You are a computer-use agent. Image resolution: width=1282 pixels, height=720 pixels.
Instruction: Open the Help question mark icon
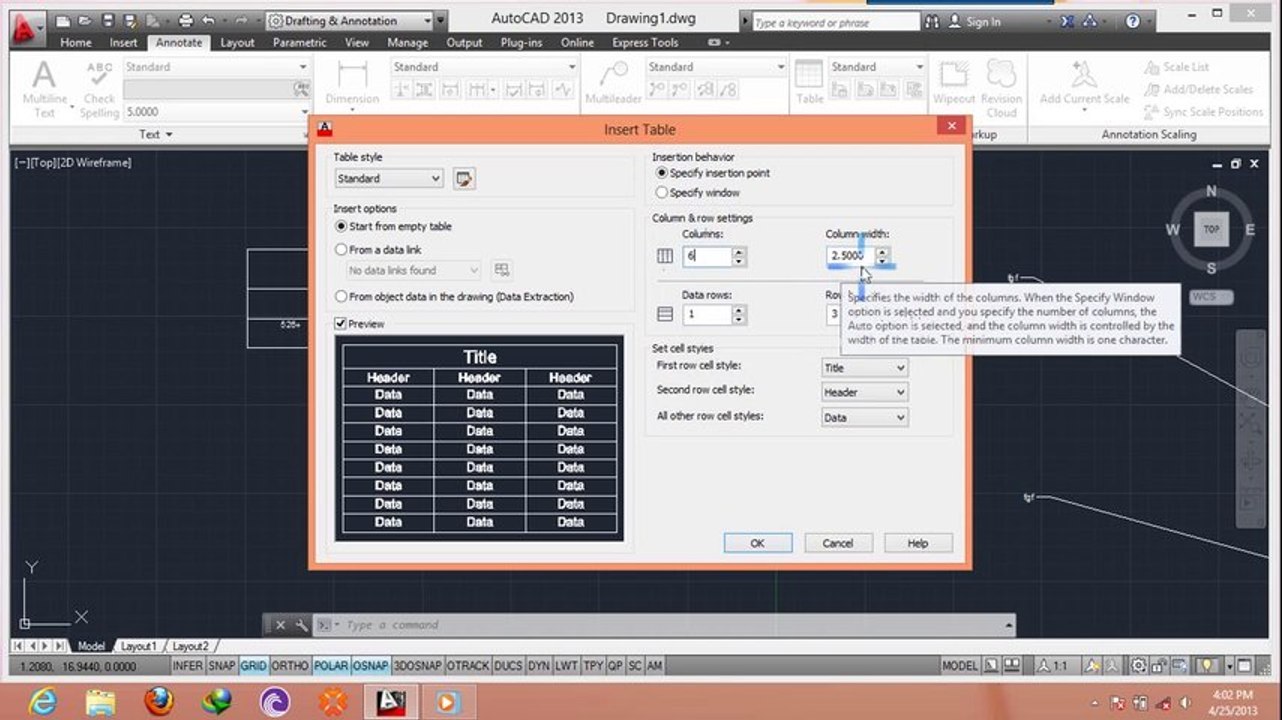pos(1133,21)
